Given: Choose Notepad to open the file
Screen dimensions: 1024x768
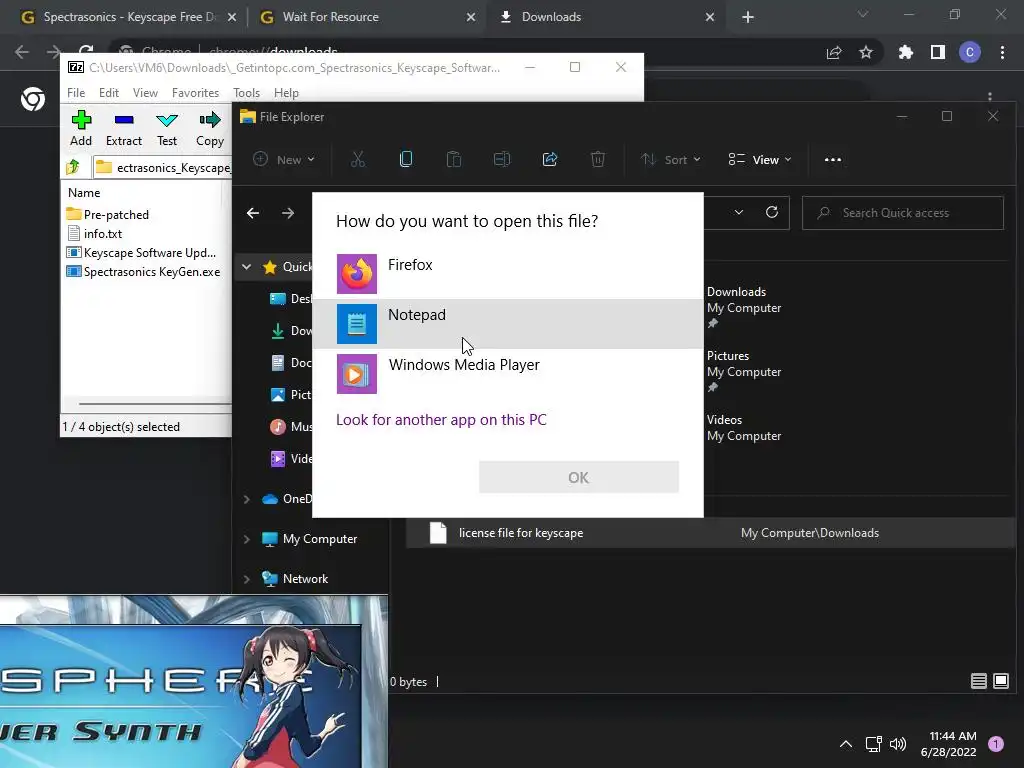Looking at the screenshot, I should 507,324.
